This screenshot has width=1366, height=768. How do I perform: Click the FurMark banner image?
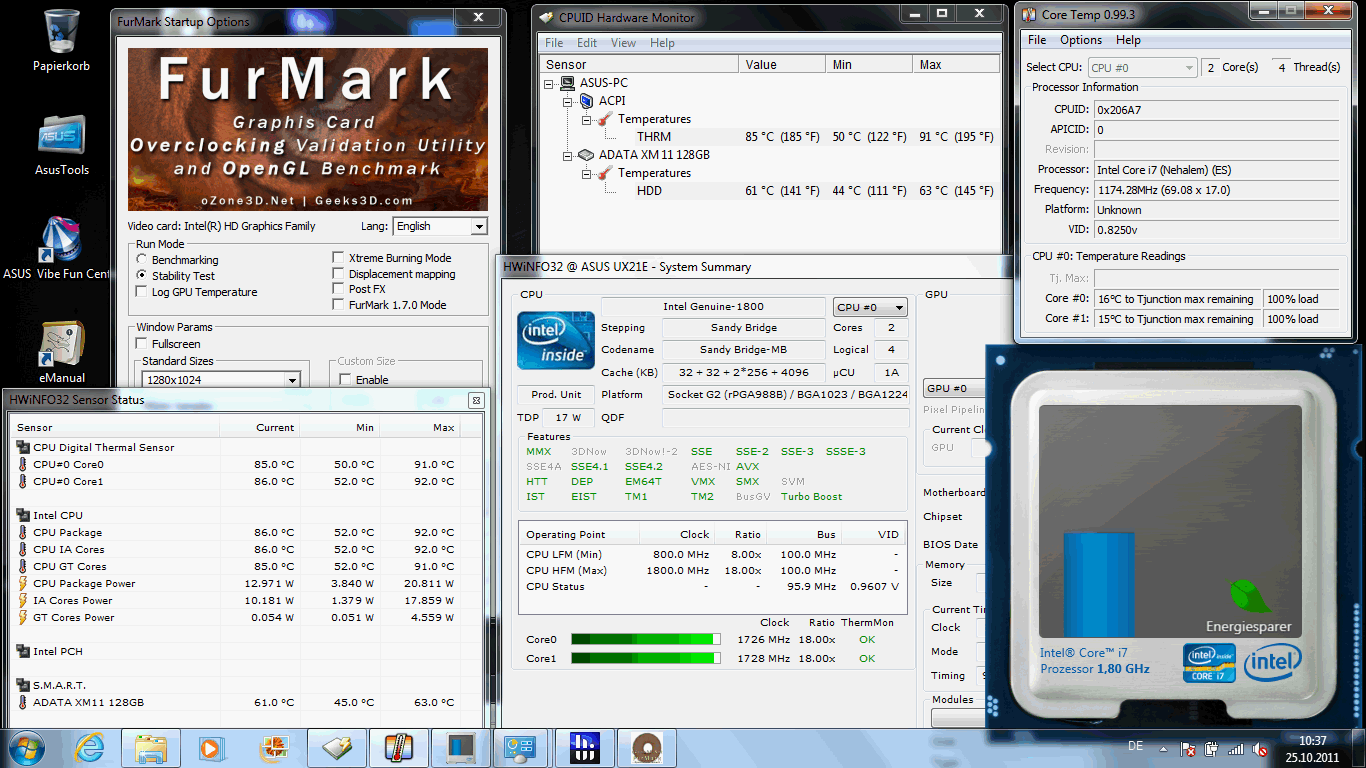(308, 129)
